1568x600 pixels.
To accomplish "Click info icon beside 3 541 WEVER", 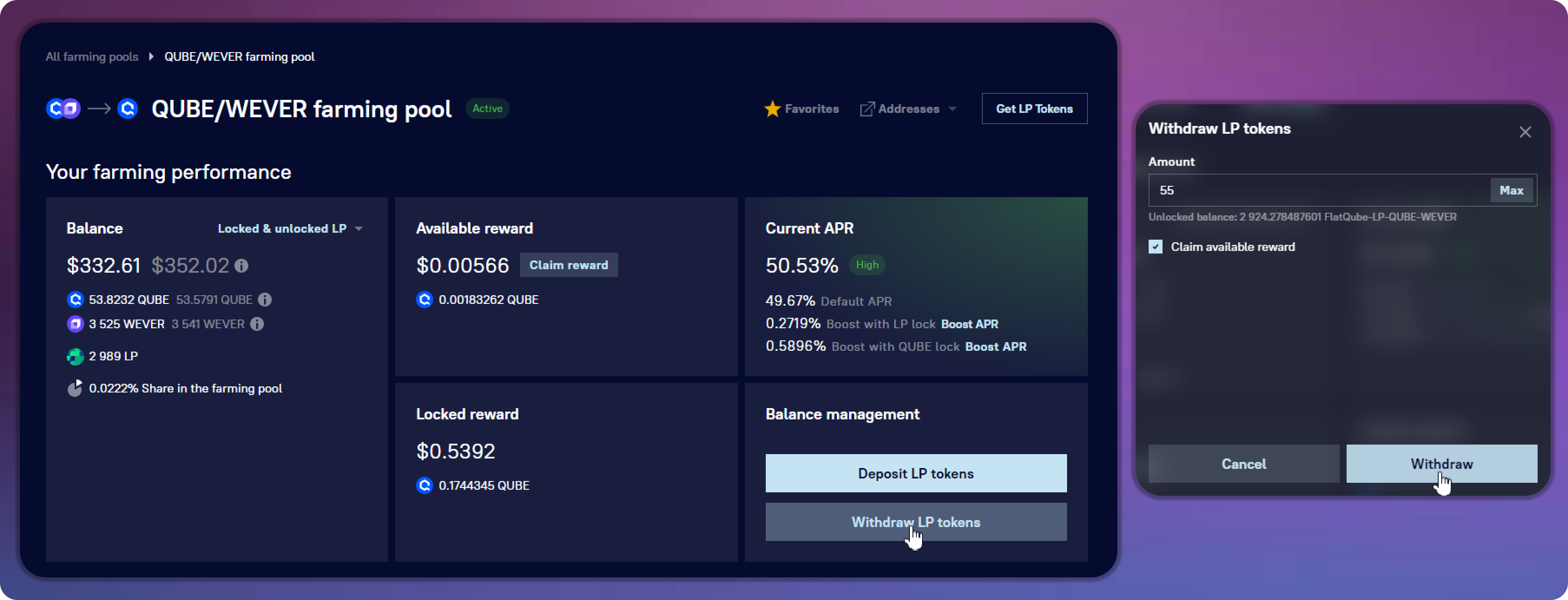I will [257, 324].
